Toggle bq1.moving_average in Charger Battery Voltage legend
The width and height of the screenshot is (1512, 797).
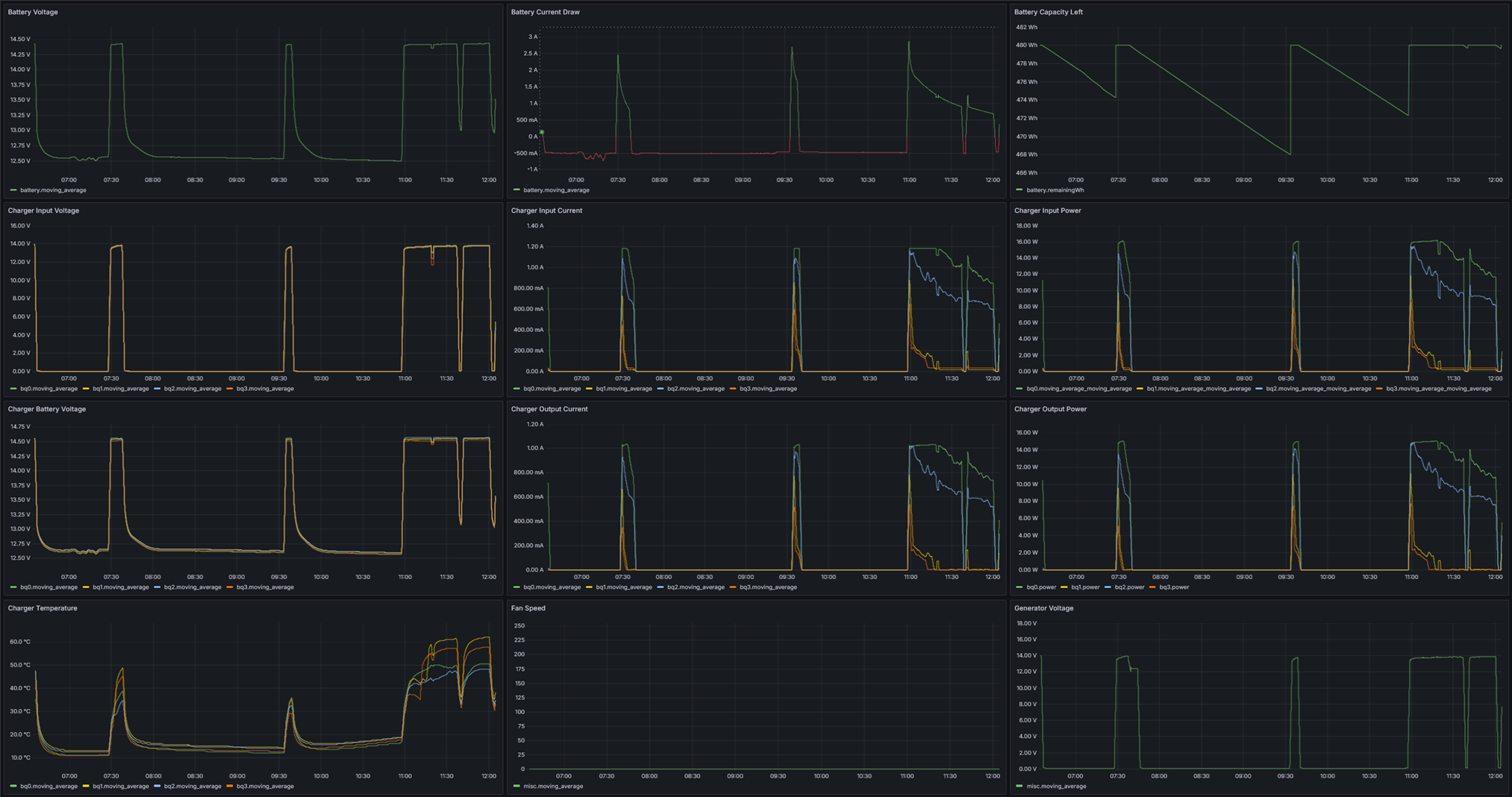pos(120,587)
